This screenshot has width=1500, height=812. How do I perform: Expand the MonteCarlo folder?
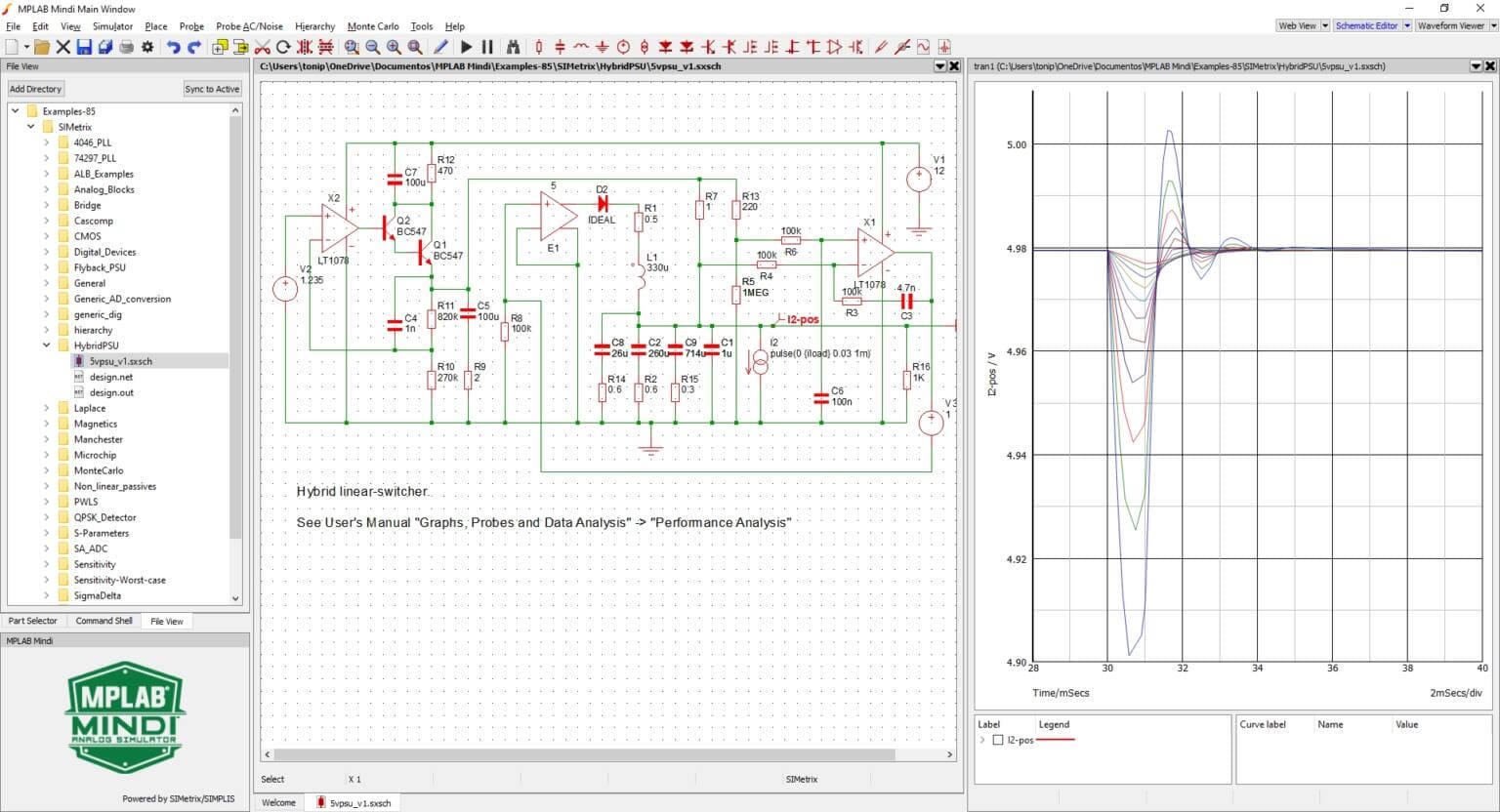(x=46, y=470)
